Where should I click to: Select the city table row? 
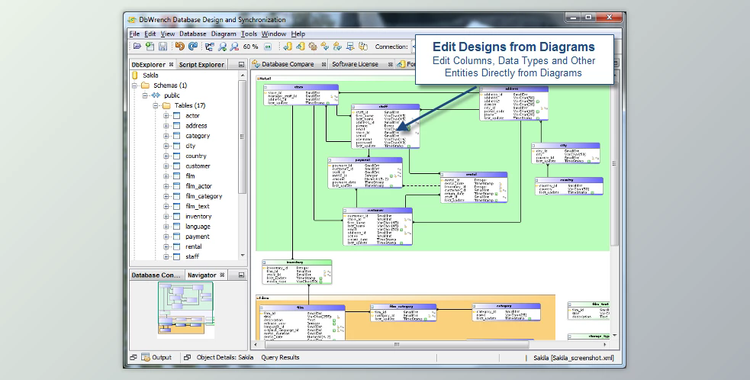coord(190,146)
